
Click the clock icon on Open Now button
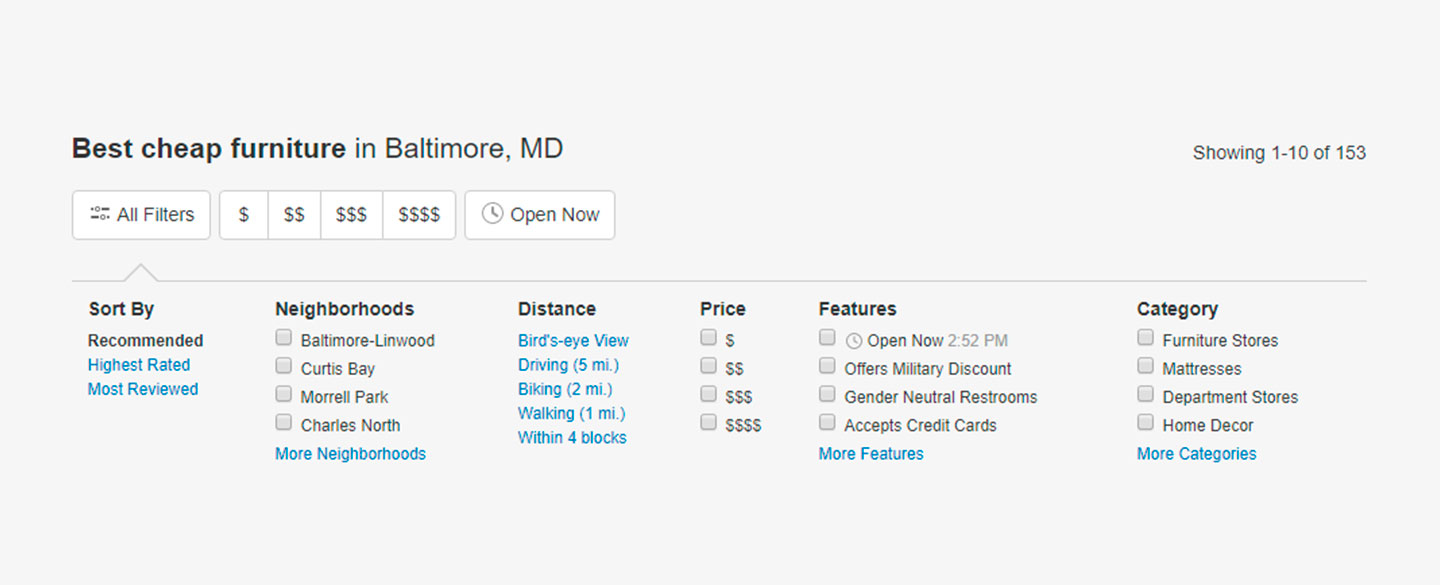492,214
